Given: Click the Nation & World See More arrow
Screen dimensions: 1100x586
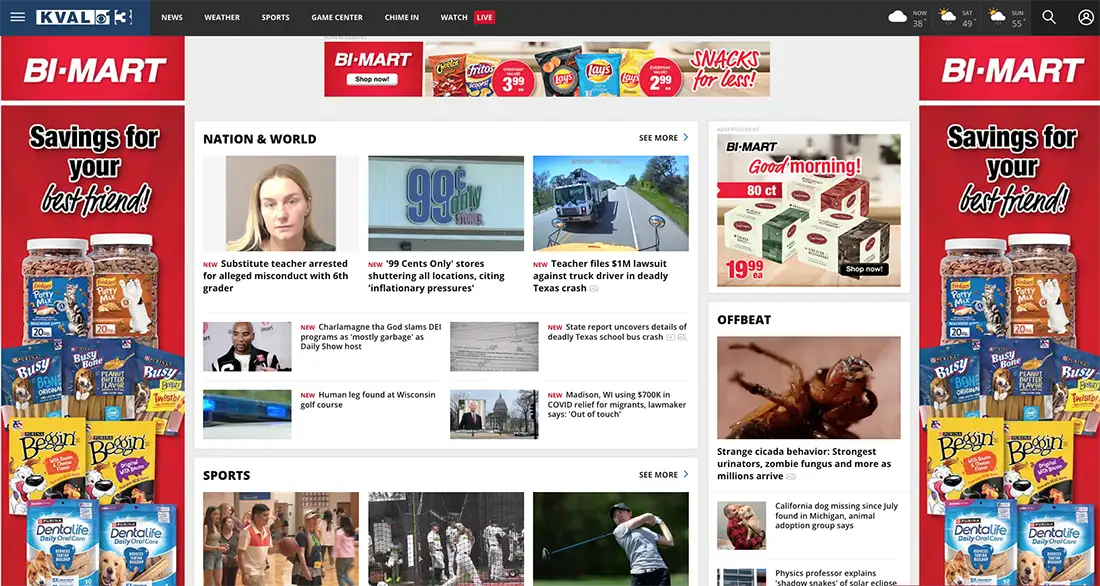Looking at the screenshot, I should pyautogui.click(x=685, y=138).
